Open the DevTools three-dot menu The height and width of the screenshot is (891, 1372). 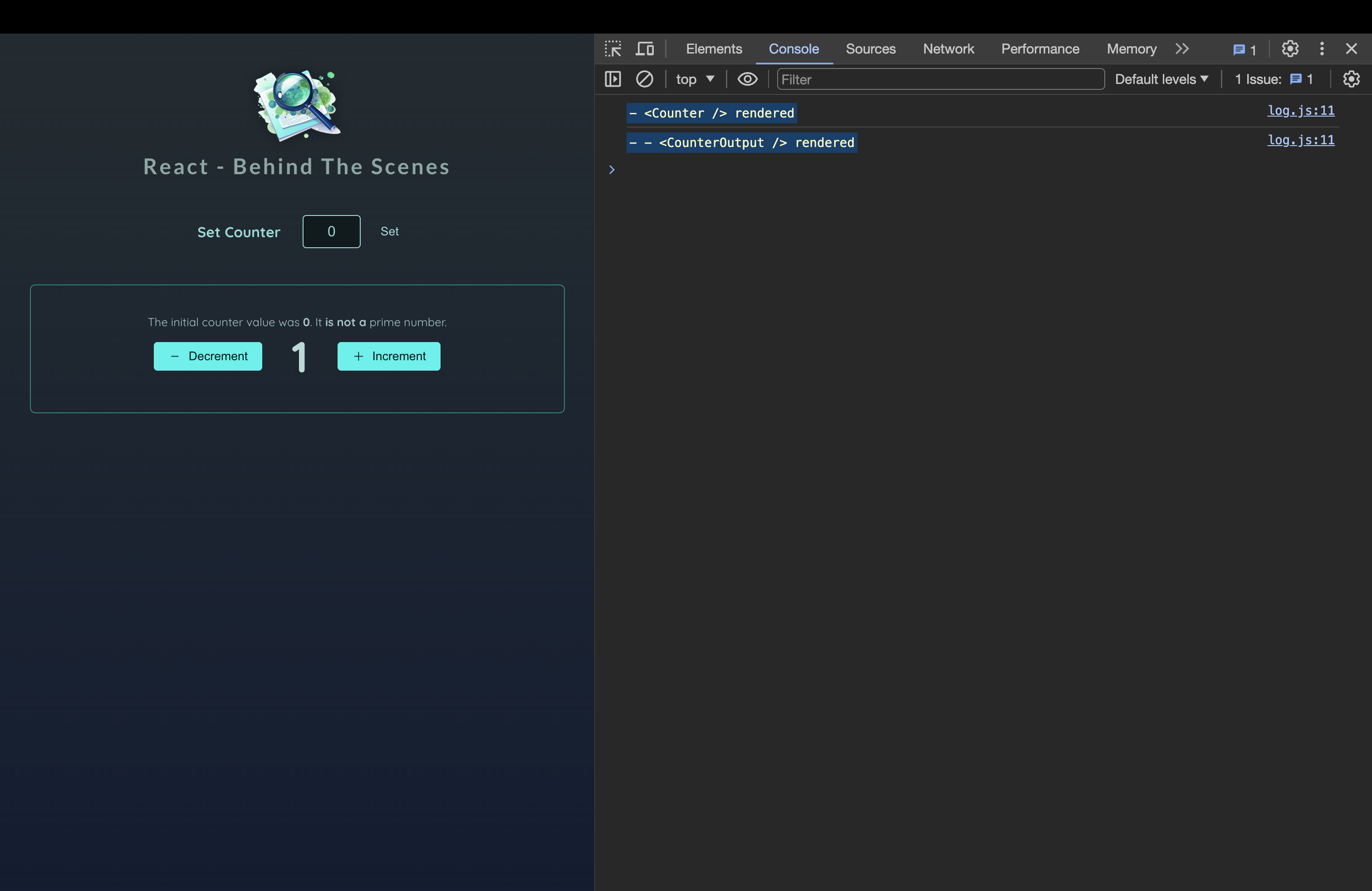1321,49
